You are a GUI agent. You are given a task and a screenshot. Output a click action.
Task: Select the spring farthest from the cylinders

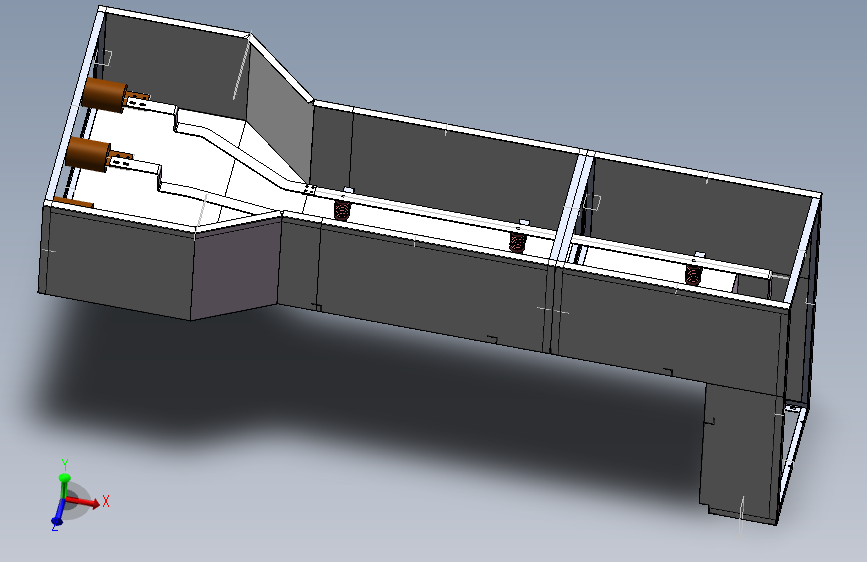pos(693,274)
